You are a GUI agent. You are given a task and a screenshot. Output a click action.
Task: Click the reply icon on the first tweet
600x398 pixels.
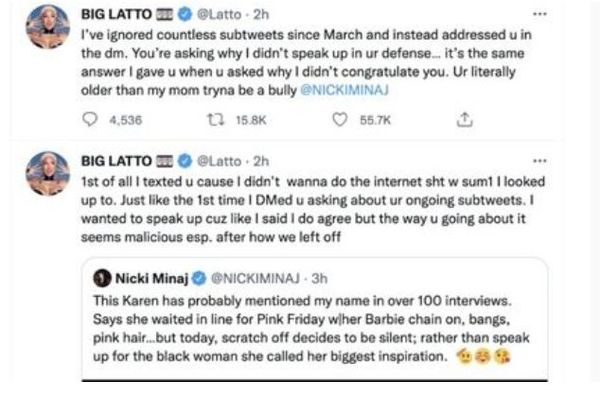pyautogui.click(x=90, y=119)
